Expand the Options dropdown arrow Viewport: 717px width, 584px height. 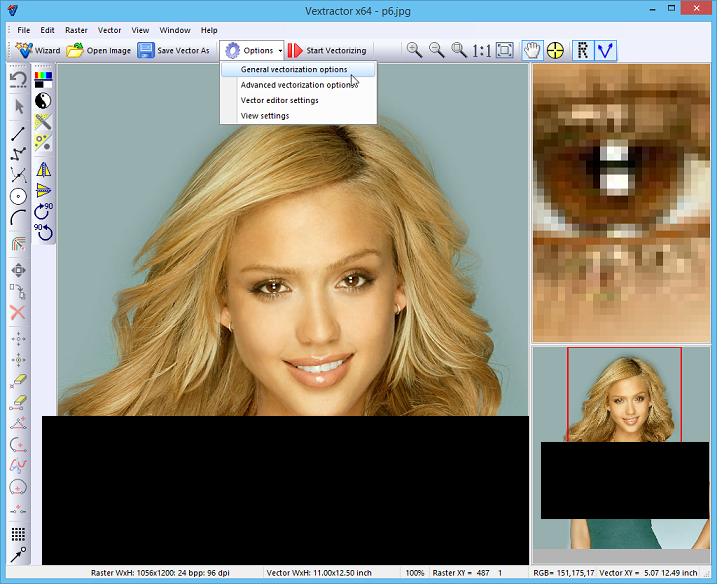(x=280, y=50)
